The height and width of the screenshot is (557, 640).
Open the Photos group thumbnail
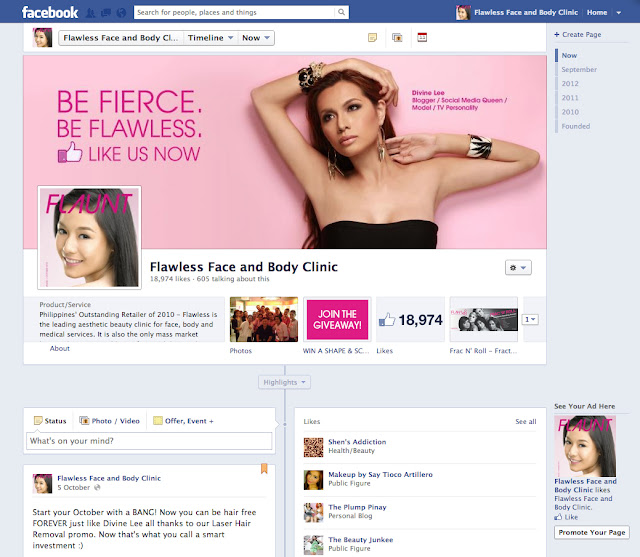pyautogui.click(x=264, y=320)
